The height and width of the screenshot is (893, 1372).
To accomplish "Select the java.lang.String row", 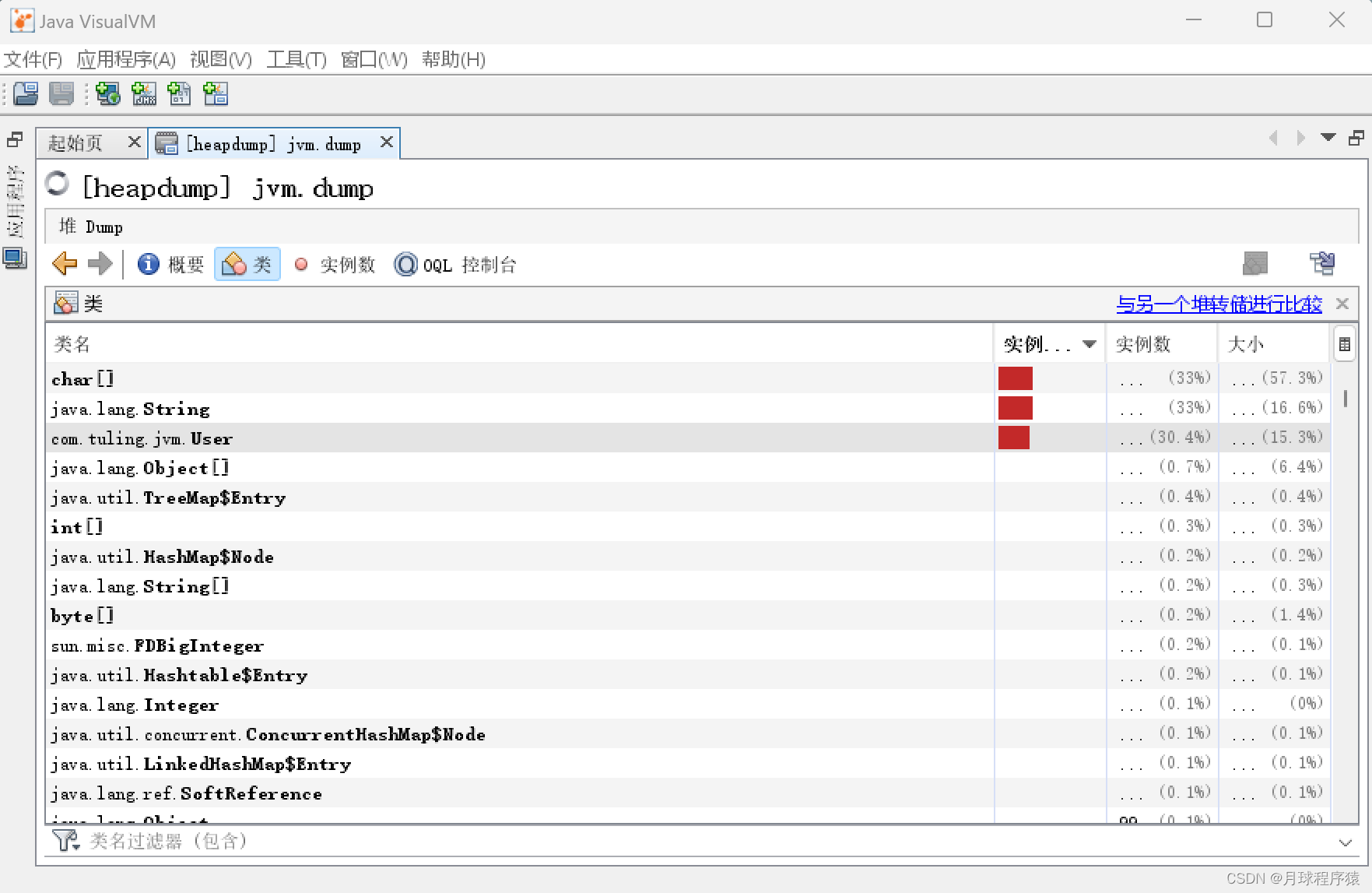I will [688, 408].
